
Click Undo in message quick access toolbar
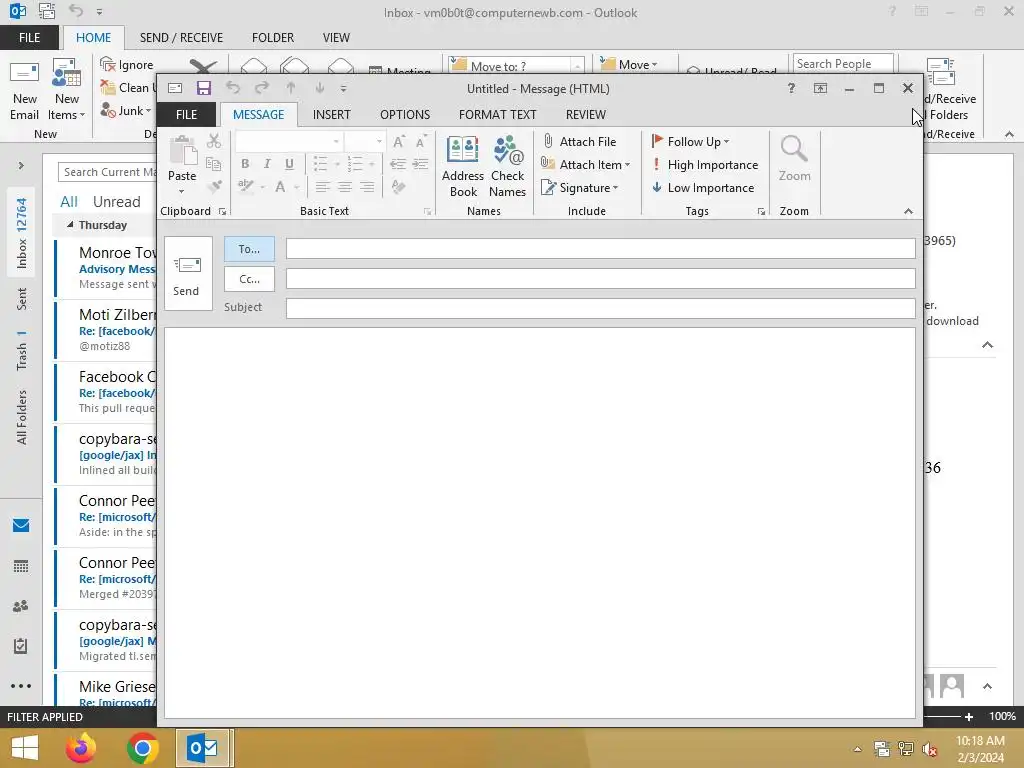(233, 88)
